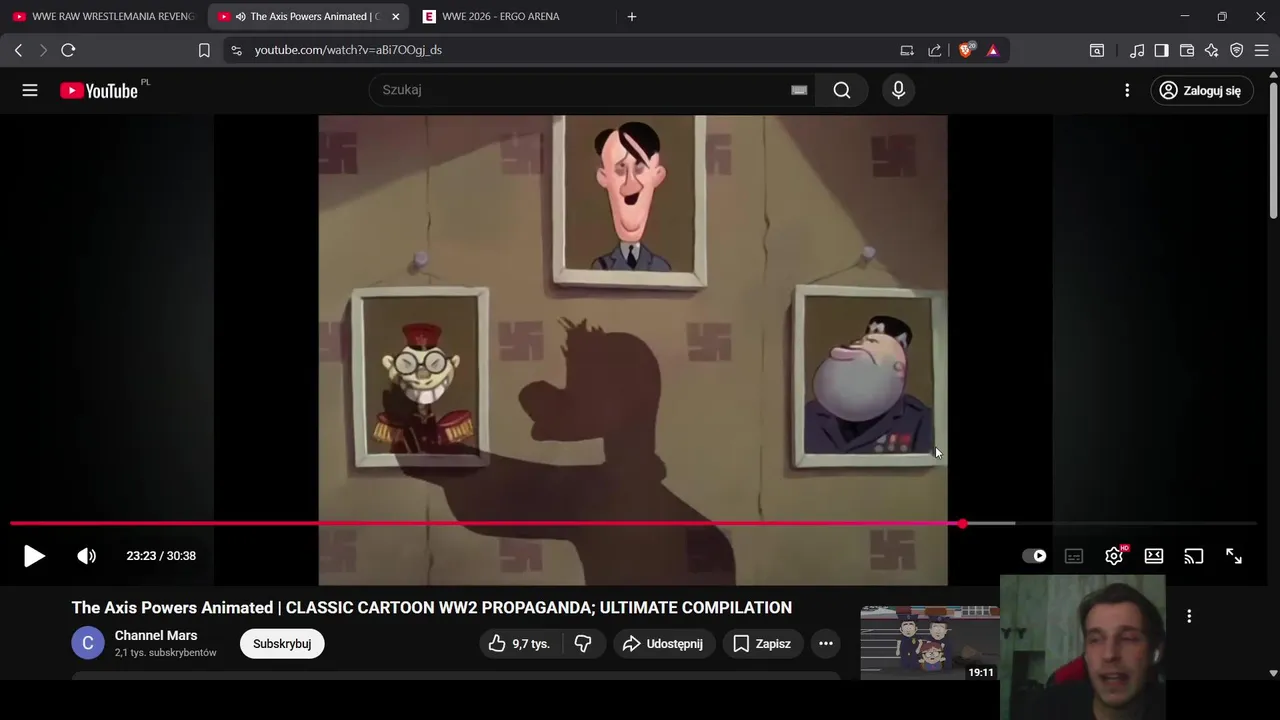The height and width of the screenshot is (720, 1280).
Task: Click the Zaloguj się sign-in button
Action: 1201,90
